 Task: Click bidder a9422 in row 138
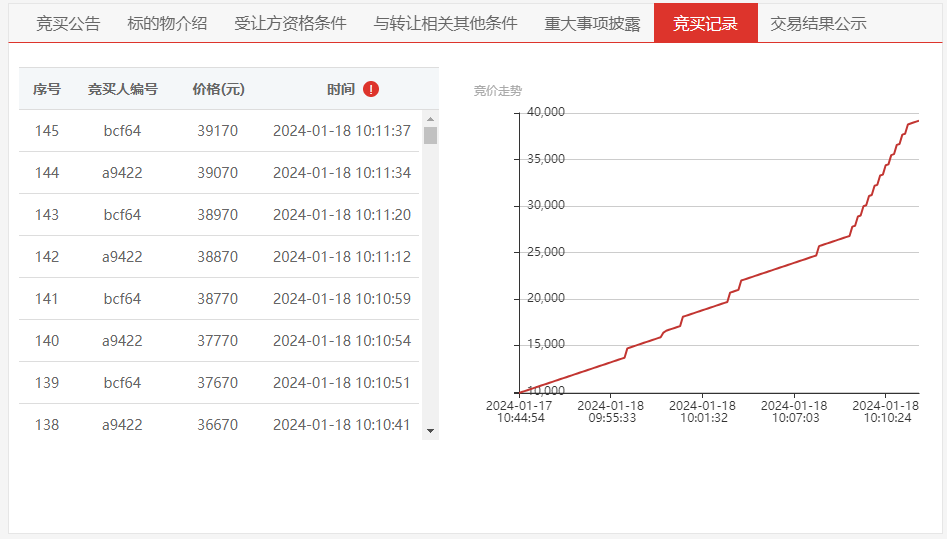click(x=122, y=425)
